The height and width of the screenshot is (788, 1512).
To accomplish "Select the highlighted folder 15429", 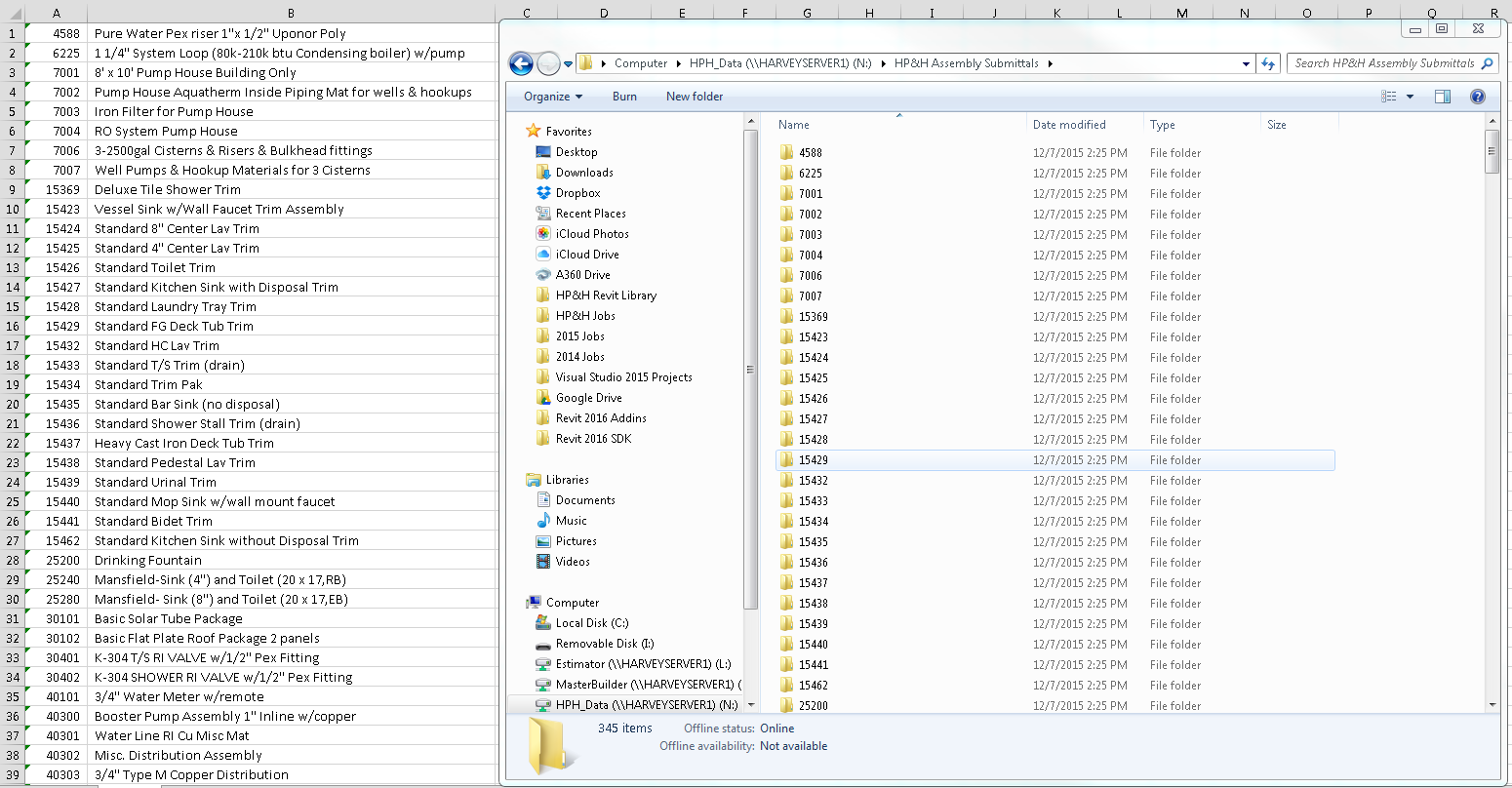I will [x=1054, y=460].
